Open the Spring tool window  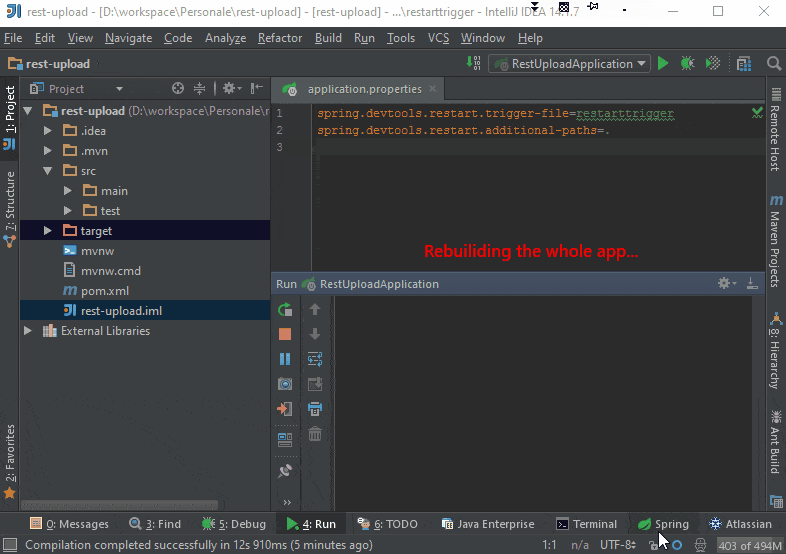[663, 524]
